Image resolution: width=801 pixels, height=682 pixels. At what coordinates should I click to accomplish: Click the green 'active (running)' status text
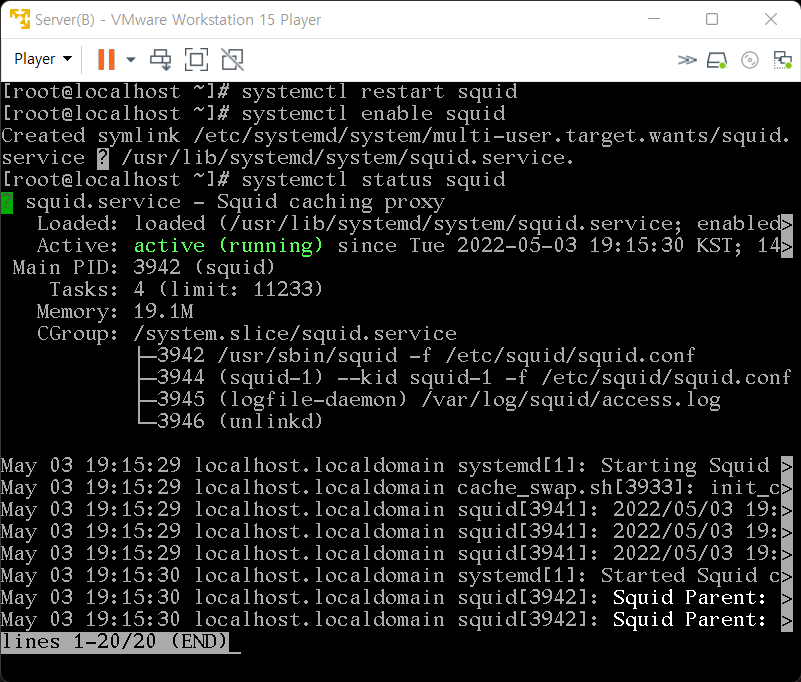point(228,245)
